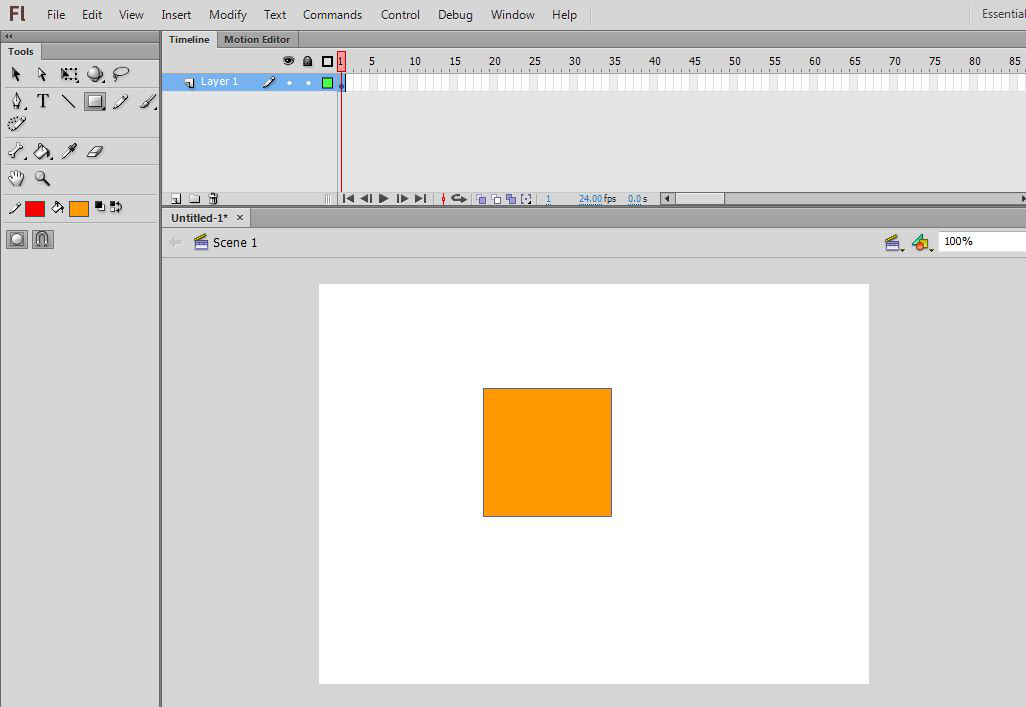The height and width of the screenshot is (707, 1026).
Task: Play the timeline animation
Action: tap(384, 199)
